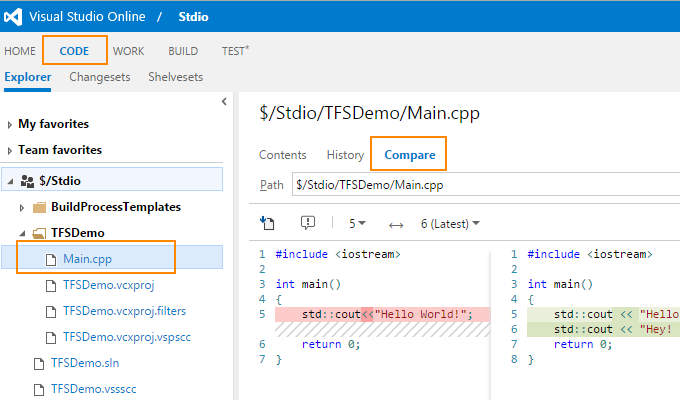The height and width of the screenshot is (400, 680).
Task: Click the comment bubble icon
Action: 308,223
